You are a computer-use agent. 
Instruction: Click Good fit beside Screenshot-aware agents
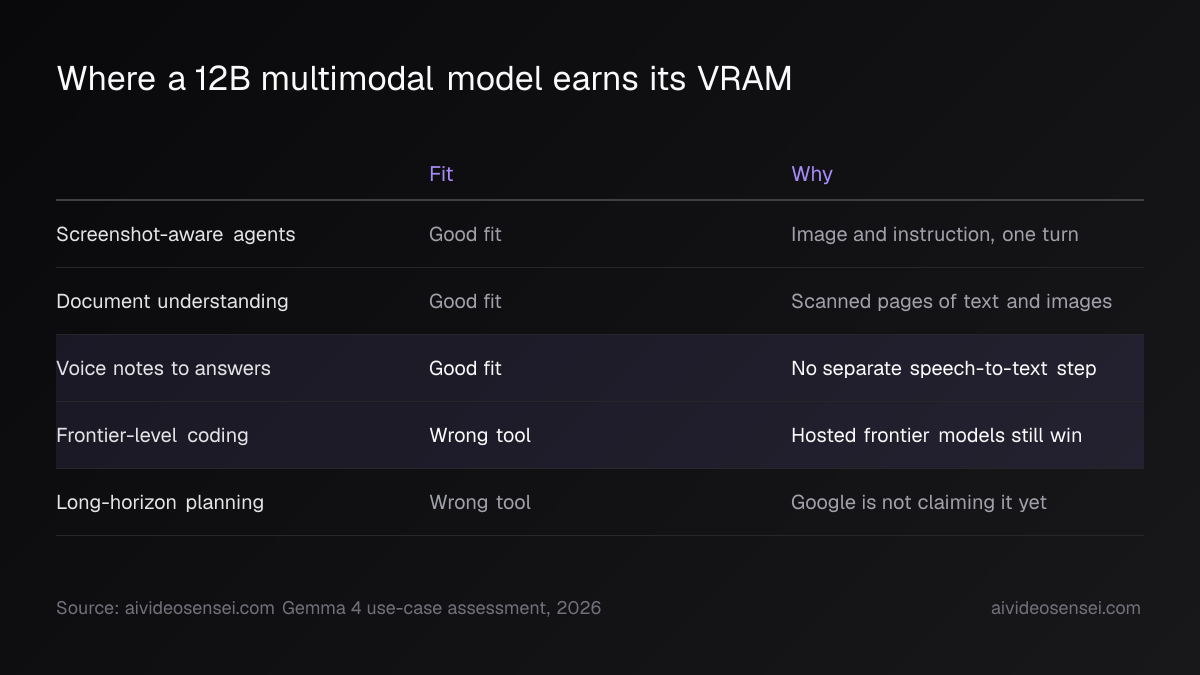click(465, 234)
